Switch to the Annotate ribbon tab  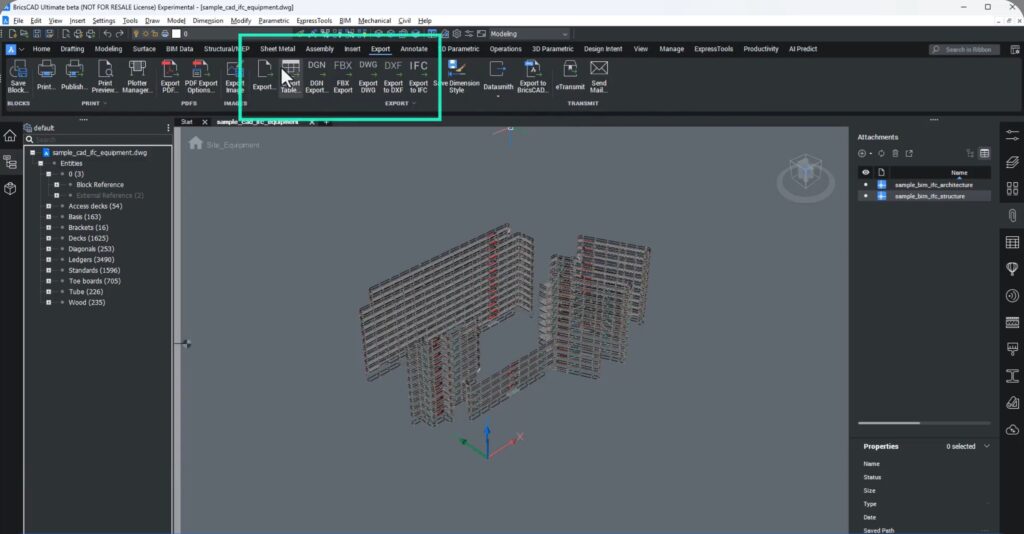pyautogui.click(x=414, y=49)
